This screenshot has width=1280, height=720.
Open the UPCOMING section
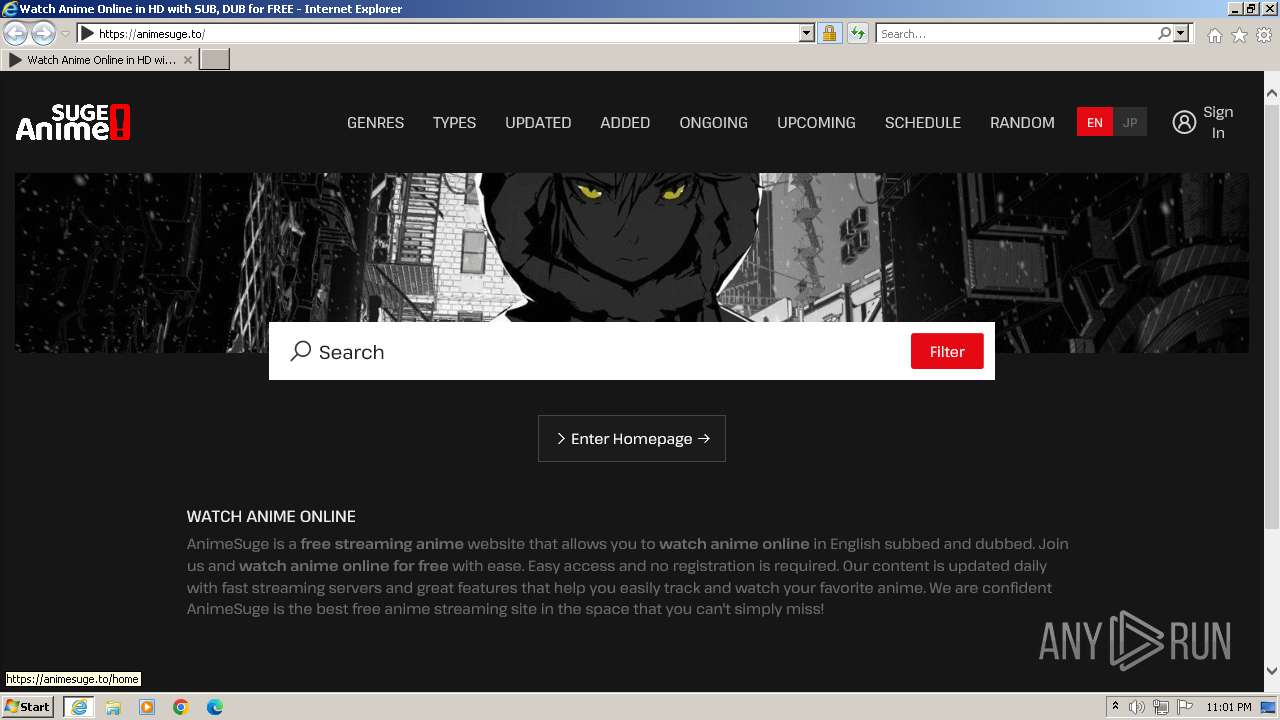pos(816,122)
